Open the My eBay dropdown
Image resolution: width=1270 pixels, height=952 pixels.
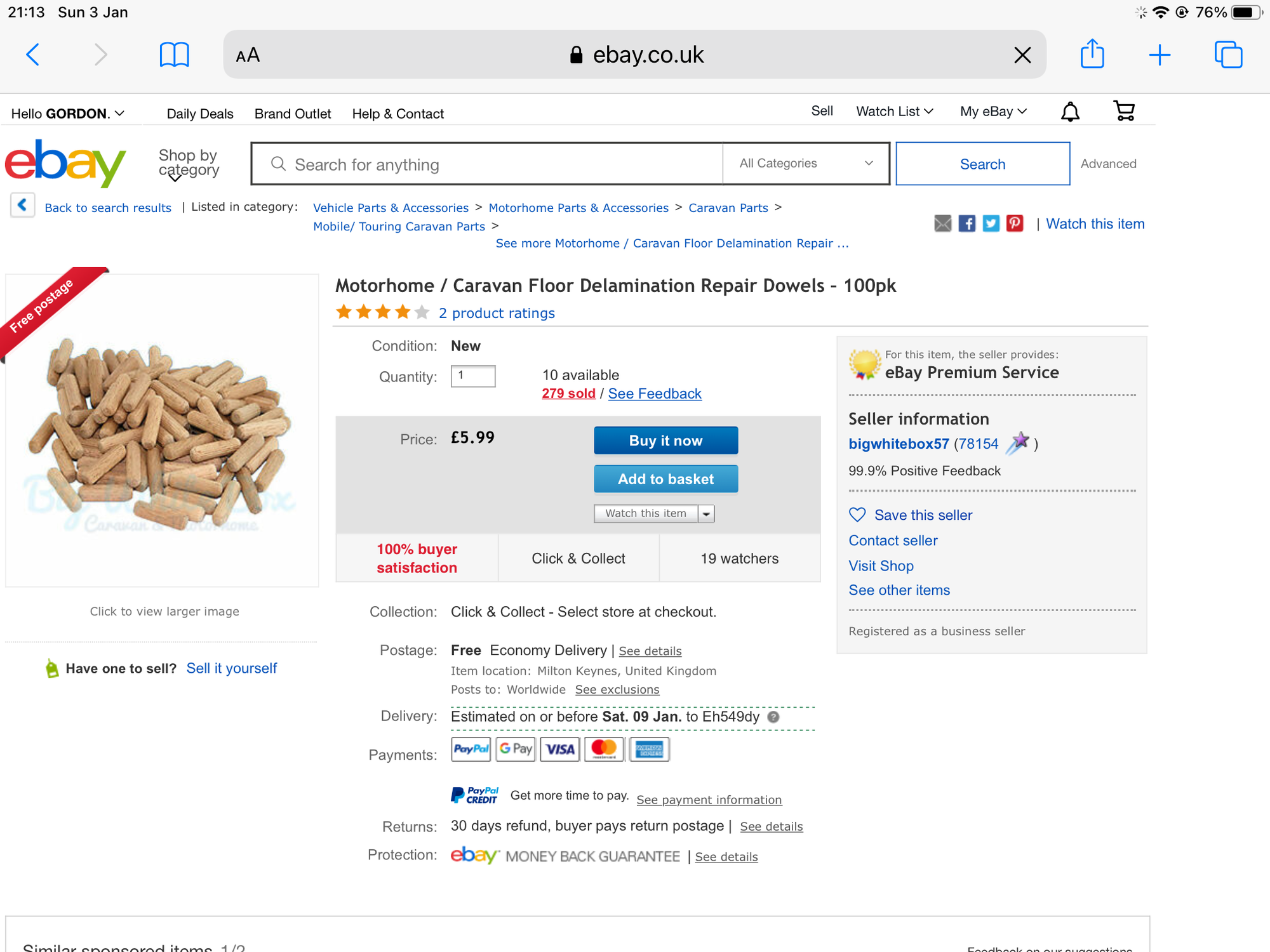(x=993, y=112)
